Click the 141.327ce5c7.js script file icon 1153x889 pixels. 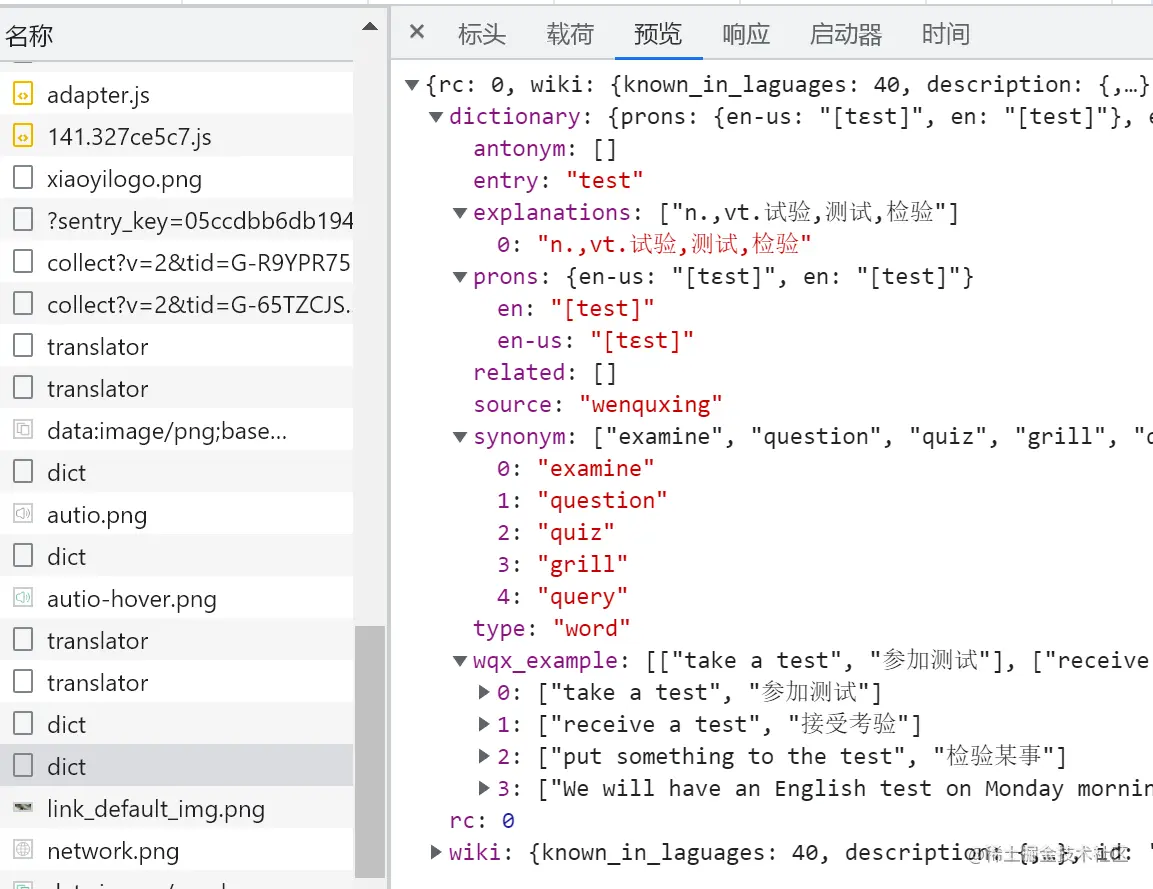[x=23, y=136]
